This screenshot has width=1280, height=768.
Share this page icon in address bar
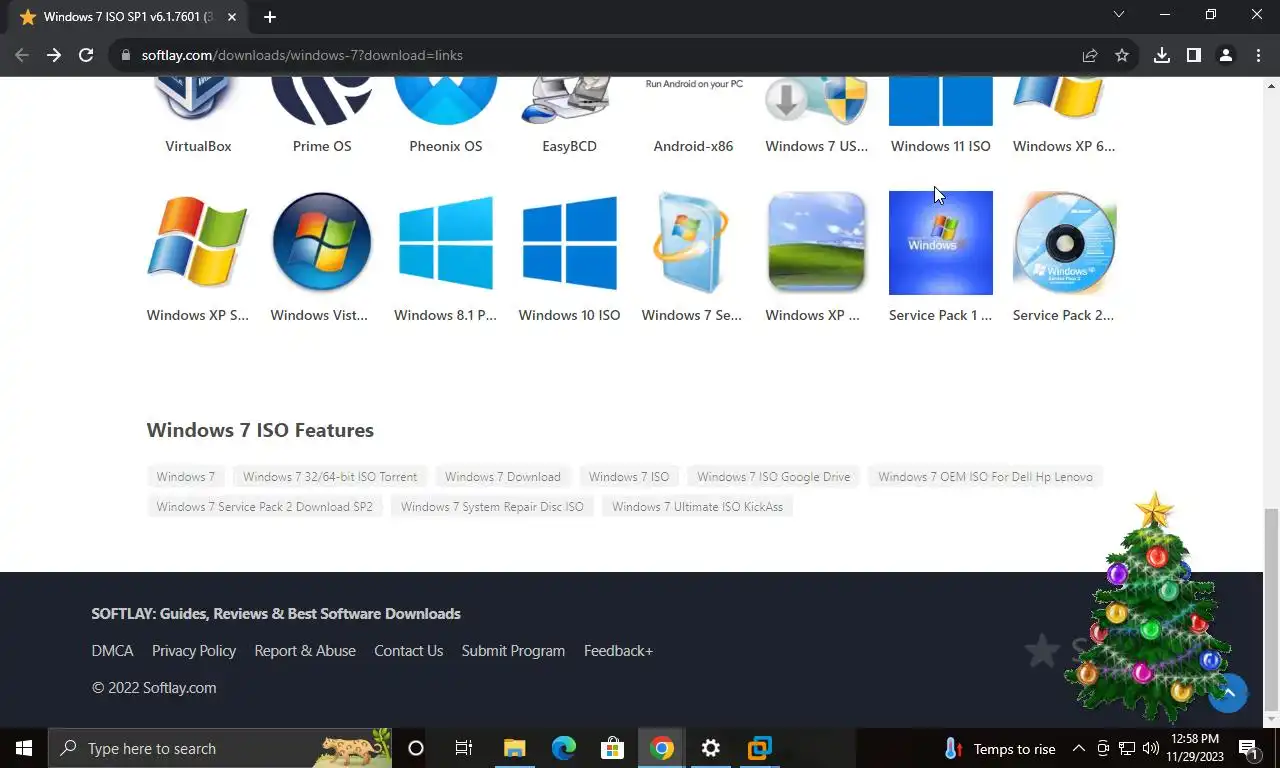[1090, 55]
